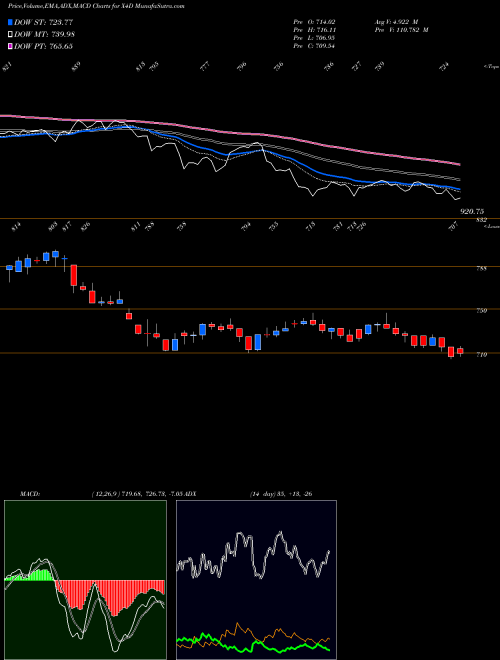
Task: Click the 'Pre O: 714.02' open value
Action: click(x=314, y=21)
